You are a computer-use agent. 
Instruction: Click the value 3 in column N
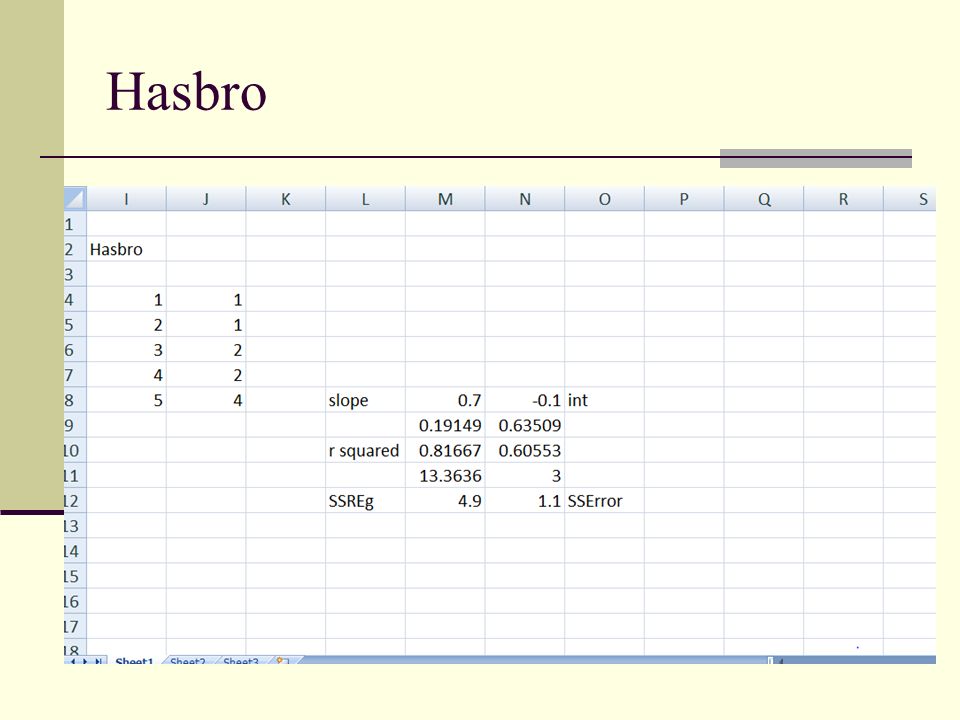tap(525, 476)
